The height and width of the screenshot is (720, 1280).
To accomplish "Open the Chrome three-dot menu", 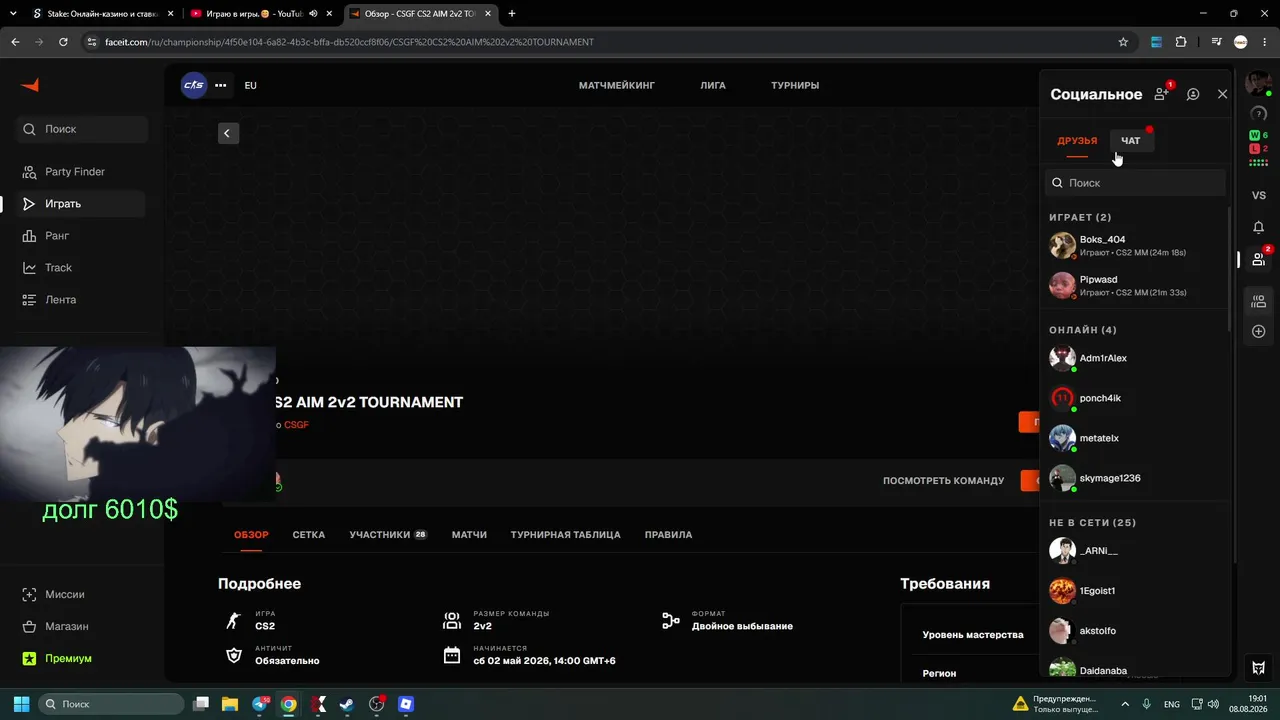I will tap(1265, 42).
